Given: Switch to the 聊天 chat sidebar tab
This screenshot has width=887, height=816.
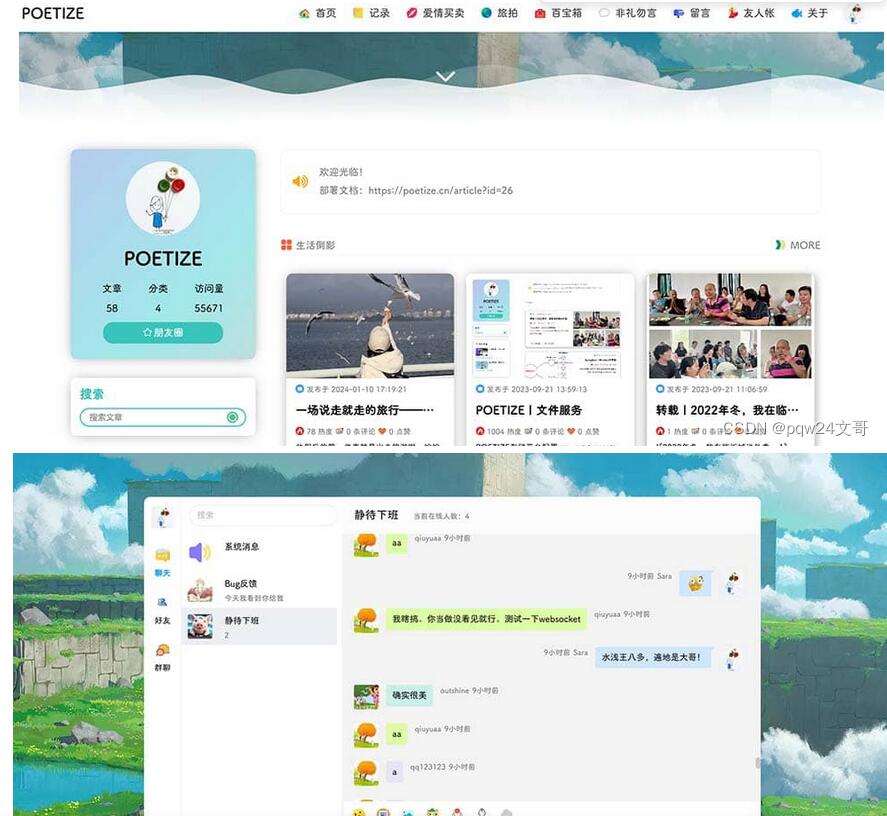Looking at the screenshot, I should (x=162, y=561).
